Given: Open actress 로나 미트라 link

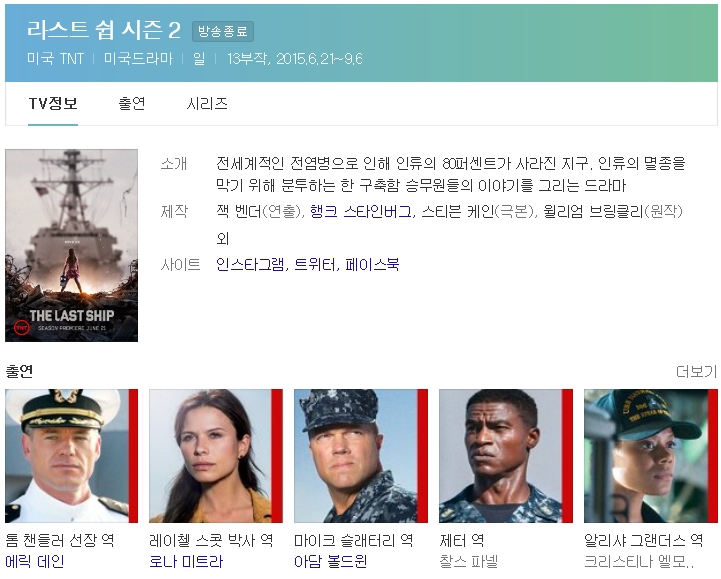Looking at the screenshot, I should pos(186,562).
